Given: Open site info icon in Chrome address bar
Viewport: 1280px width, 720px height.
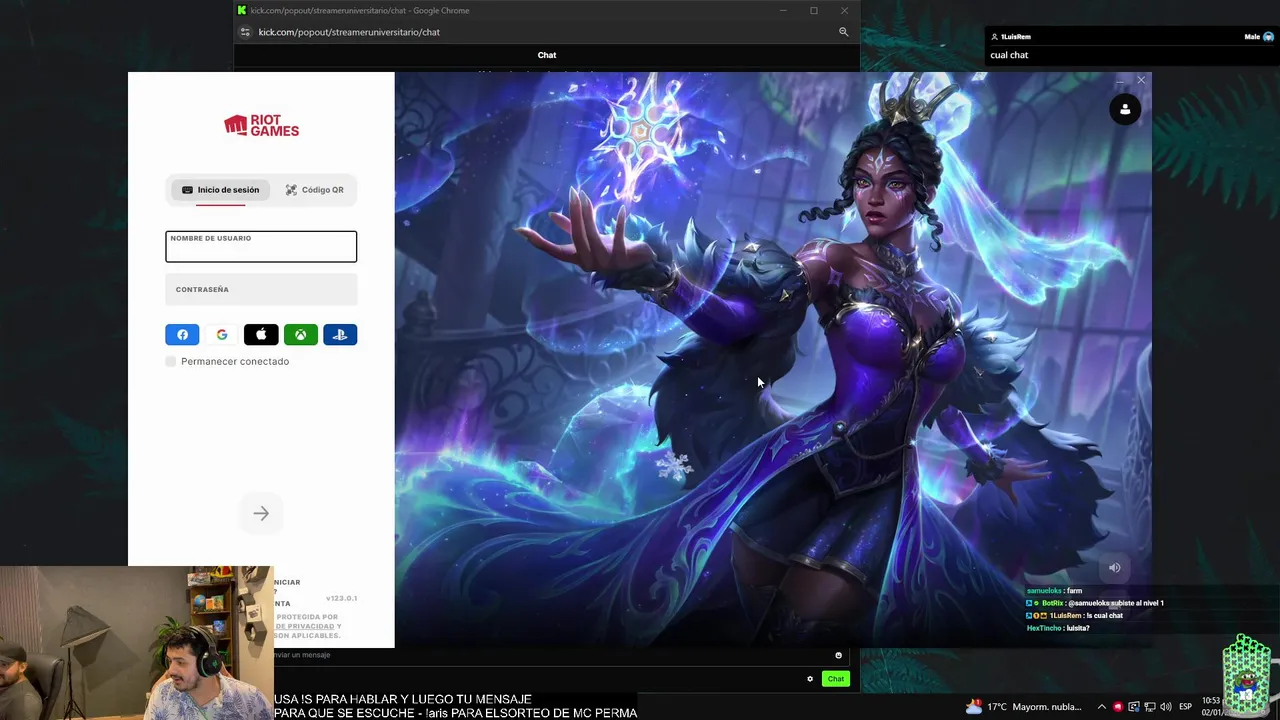Looking at the screenshot, I should [x=245, y=32].
